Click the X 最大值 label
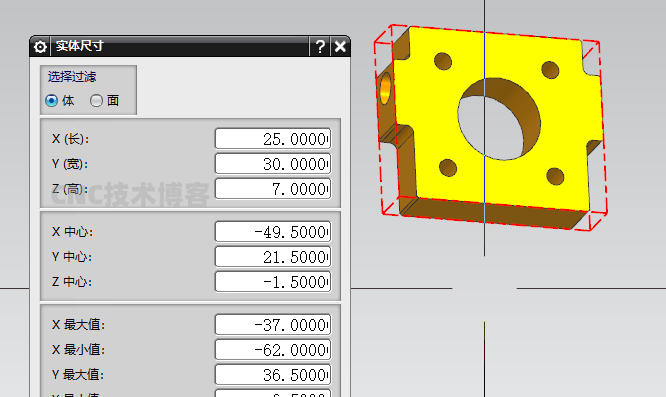 click(79, 325)
